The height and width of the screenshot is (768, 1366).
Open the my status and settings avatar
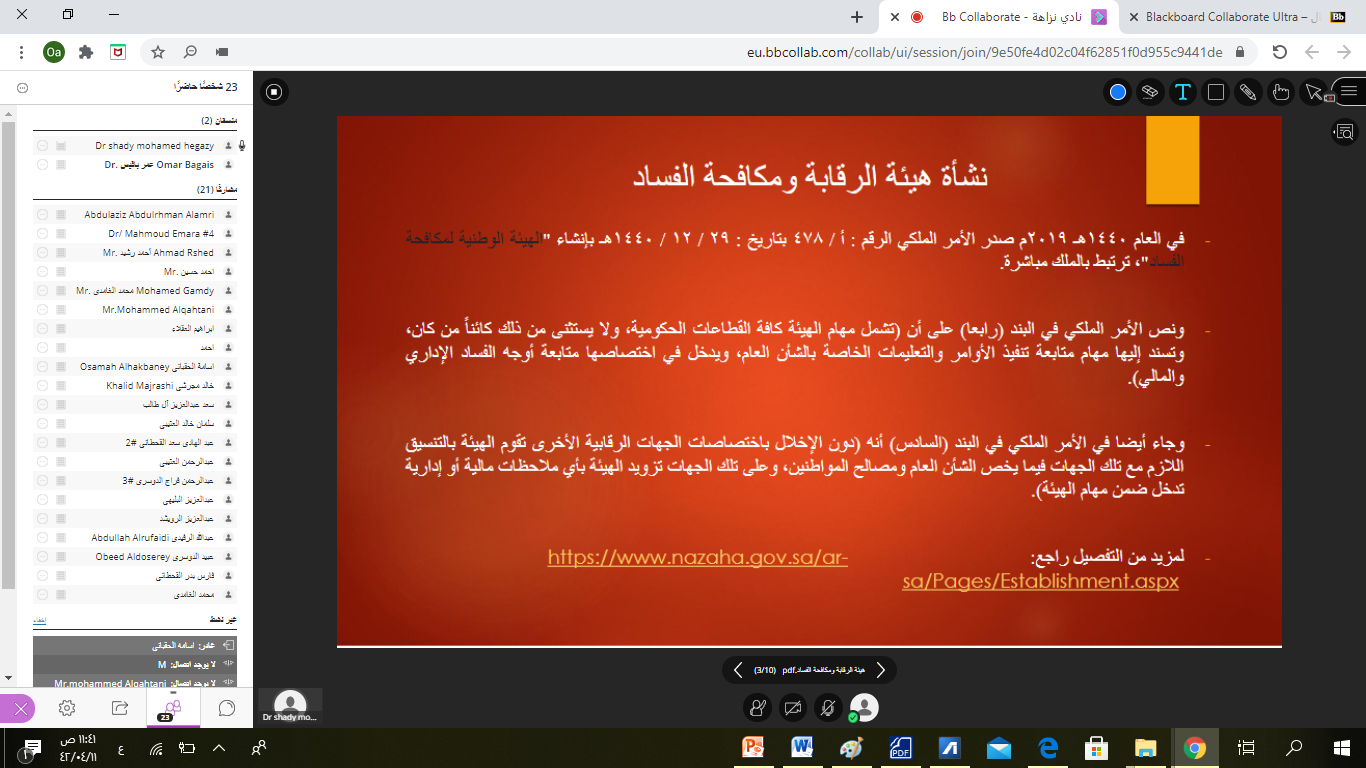(x=863, y=708)
